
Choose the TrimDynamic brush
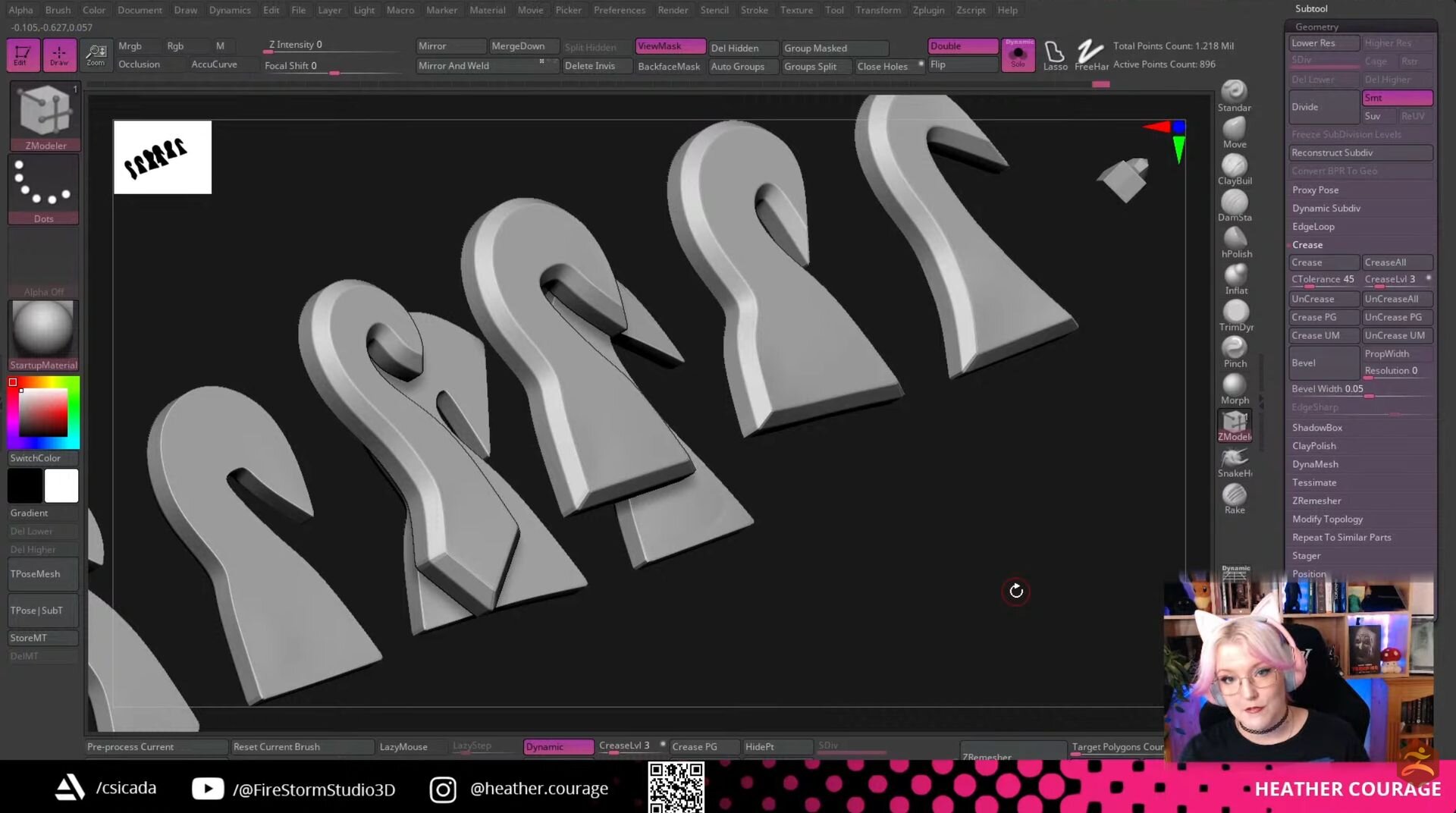pyautogui.click(x=1235, y=315)
